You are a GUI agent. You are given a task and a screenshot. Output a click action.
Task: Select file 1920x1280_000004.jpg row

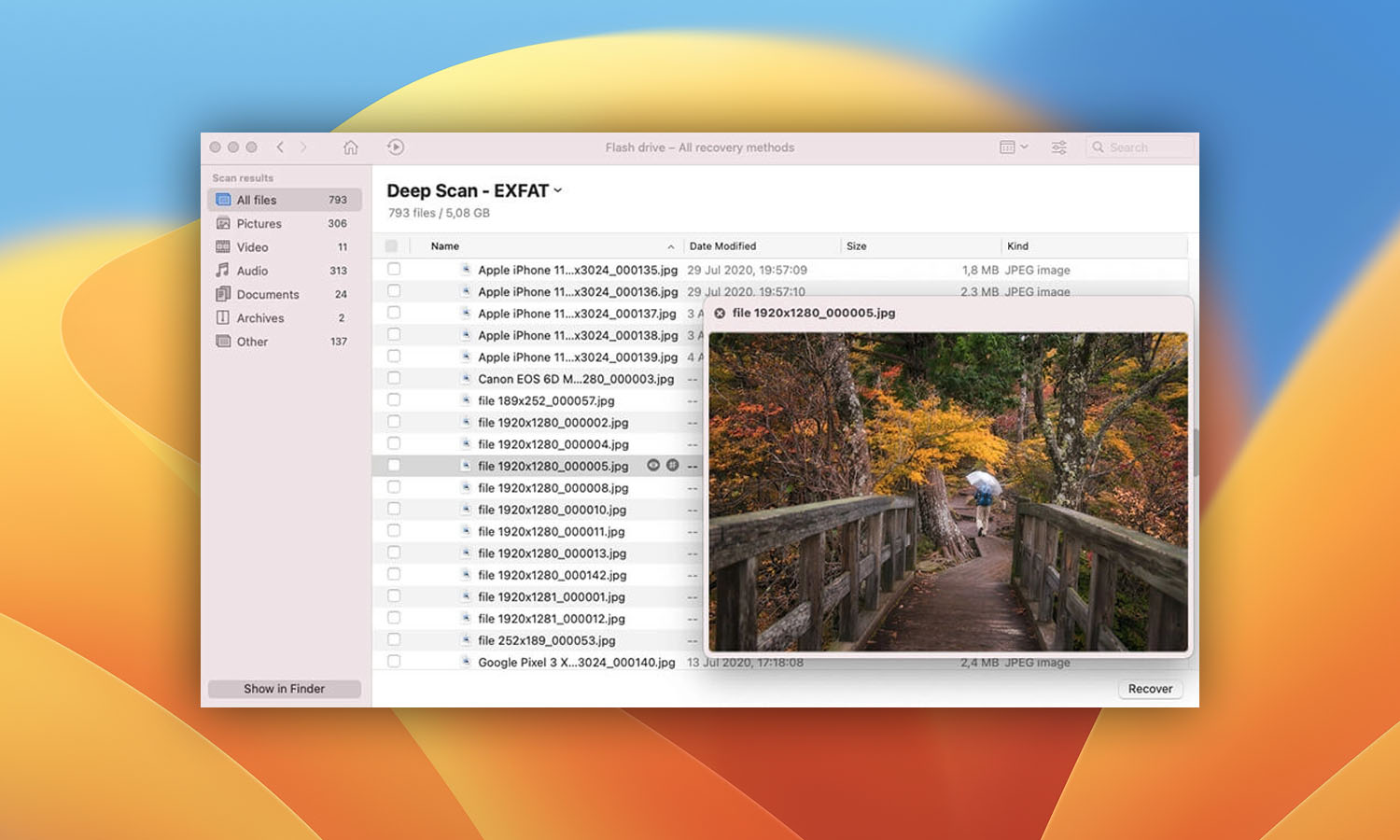[x=538, y=444]
